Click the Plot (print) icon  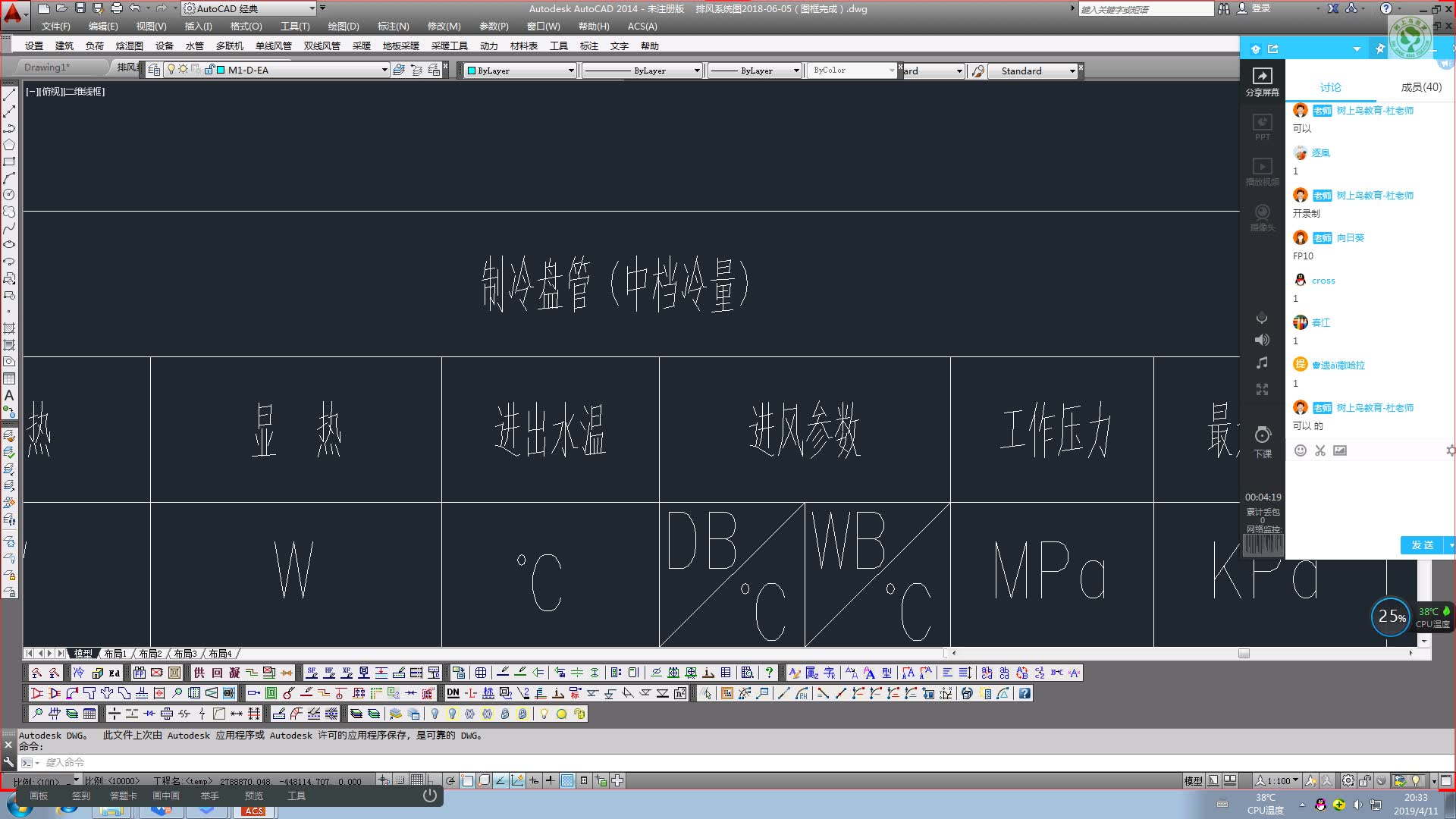pos(116,8)
